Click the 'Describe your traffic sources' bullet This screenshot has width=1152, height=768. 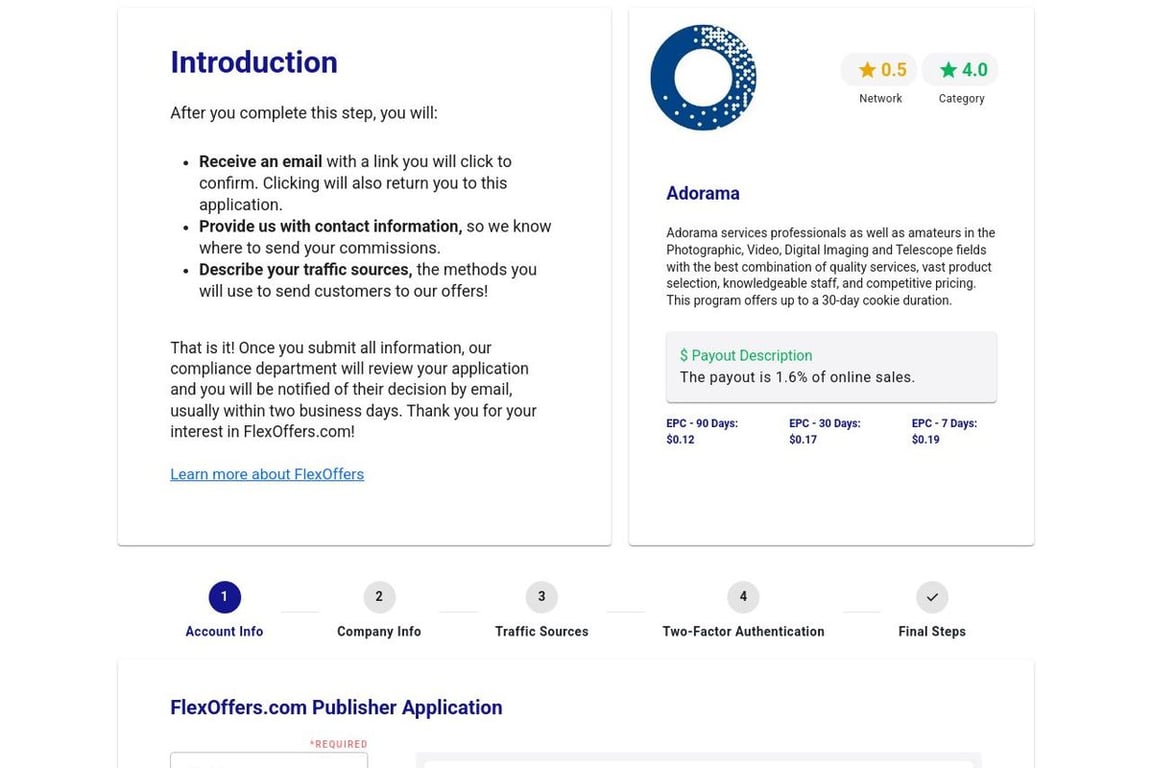[x=367, y=280]
